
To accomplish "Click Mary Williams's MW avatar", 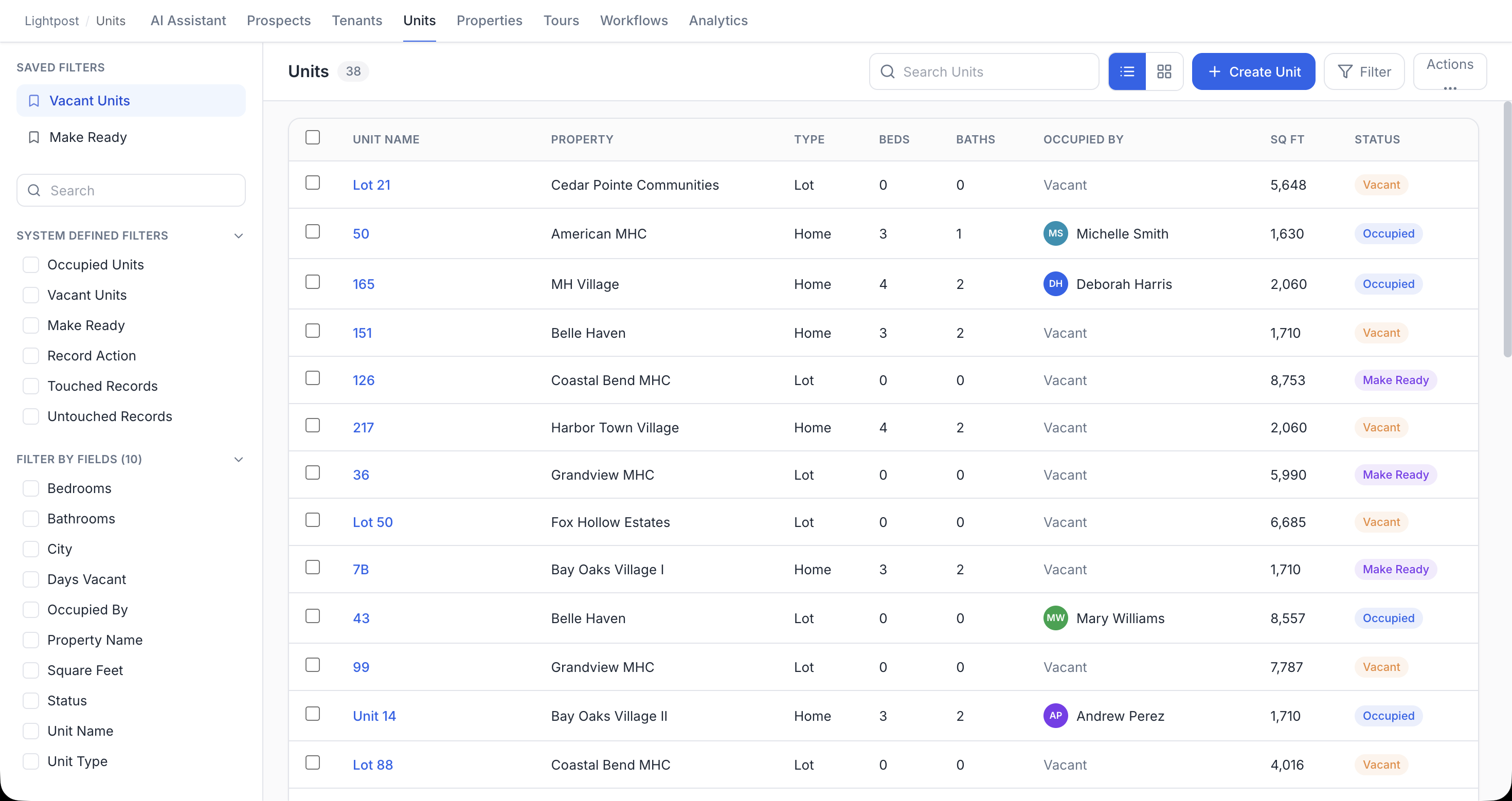I will (x=1055, y=618).
